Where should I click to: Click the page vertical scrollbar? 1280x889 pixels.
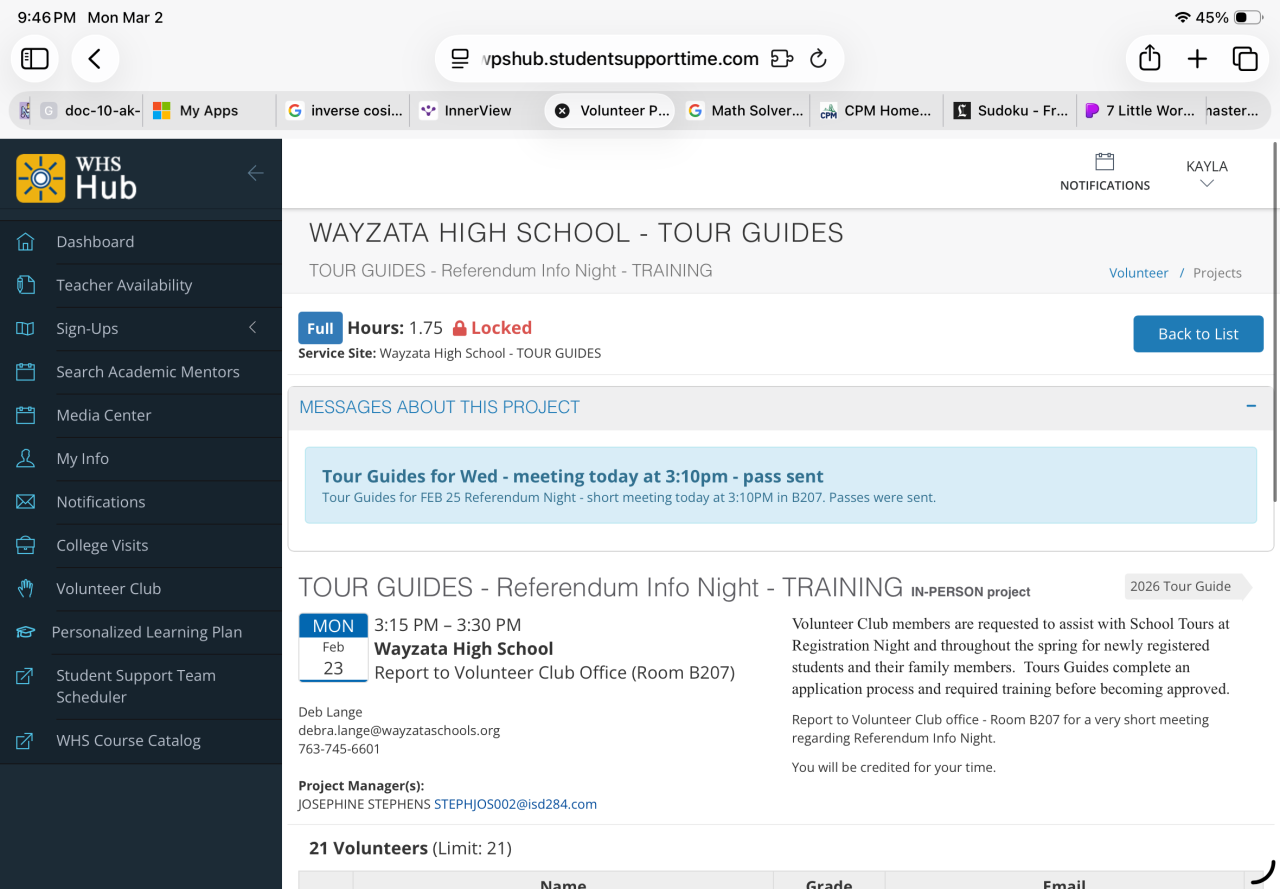(1275, 322)
